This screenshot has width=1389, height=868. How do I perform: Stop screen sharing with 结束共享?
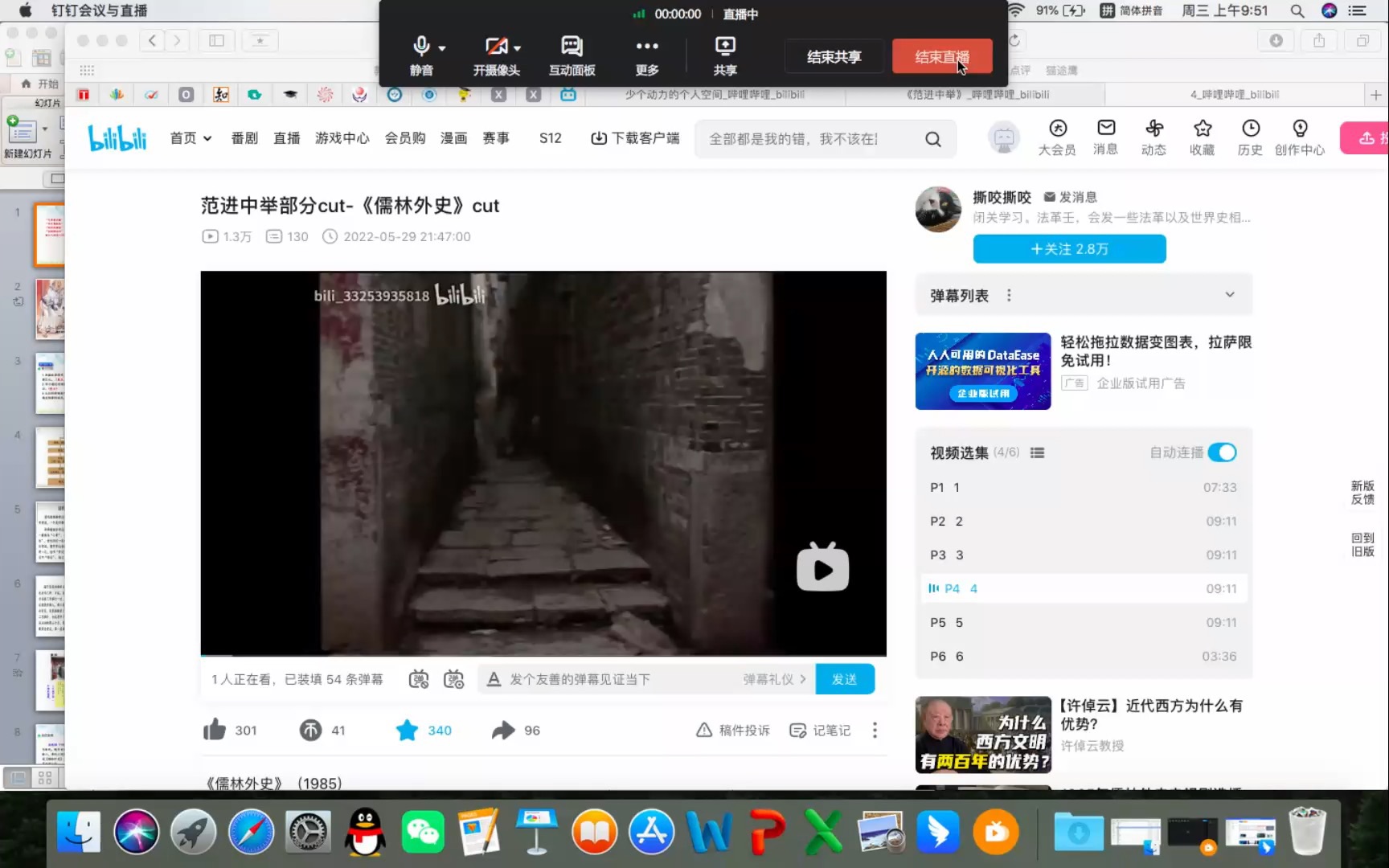point(834,57)
